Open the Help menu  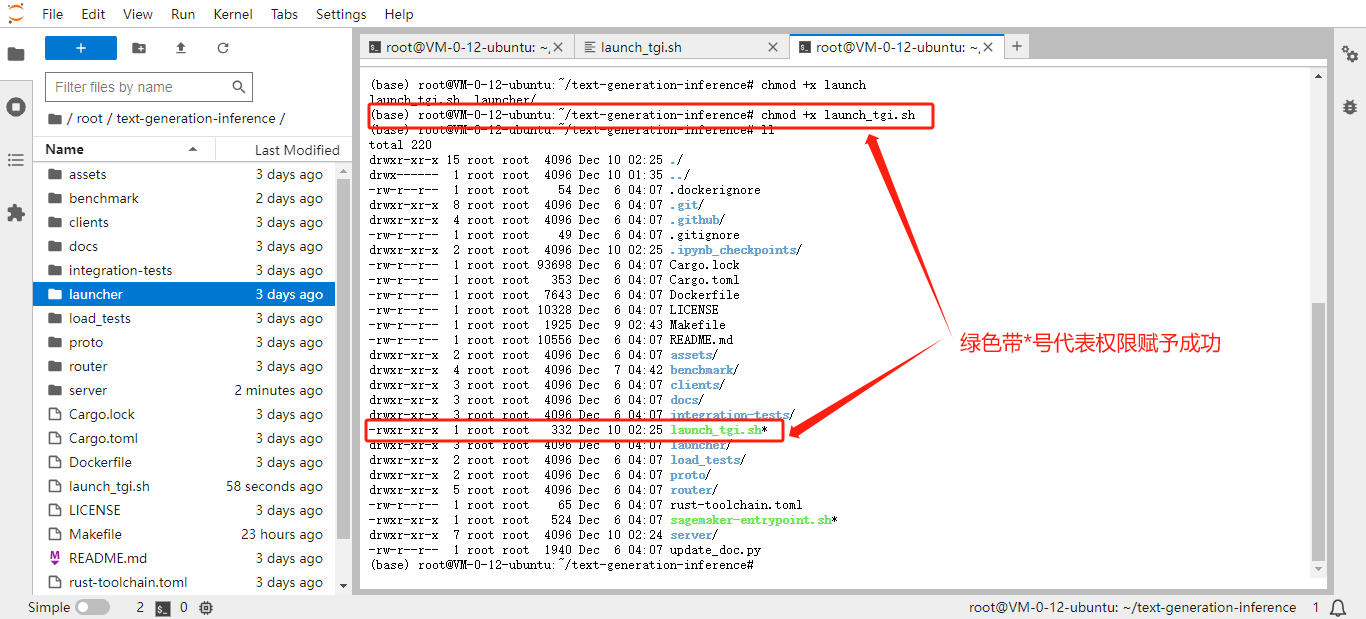click(x=399, y=14)
